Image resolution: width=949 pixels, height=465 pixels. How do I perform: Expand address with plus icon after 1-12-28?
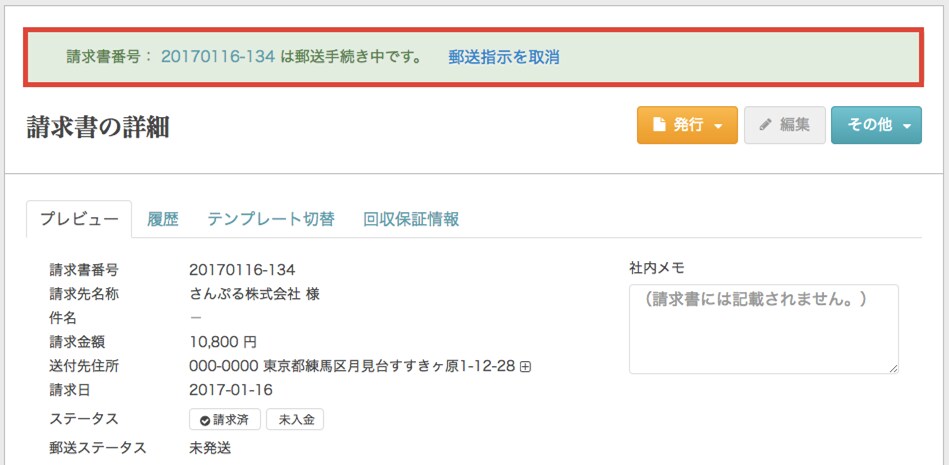tap(525, 366)
